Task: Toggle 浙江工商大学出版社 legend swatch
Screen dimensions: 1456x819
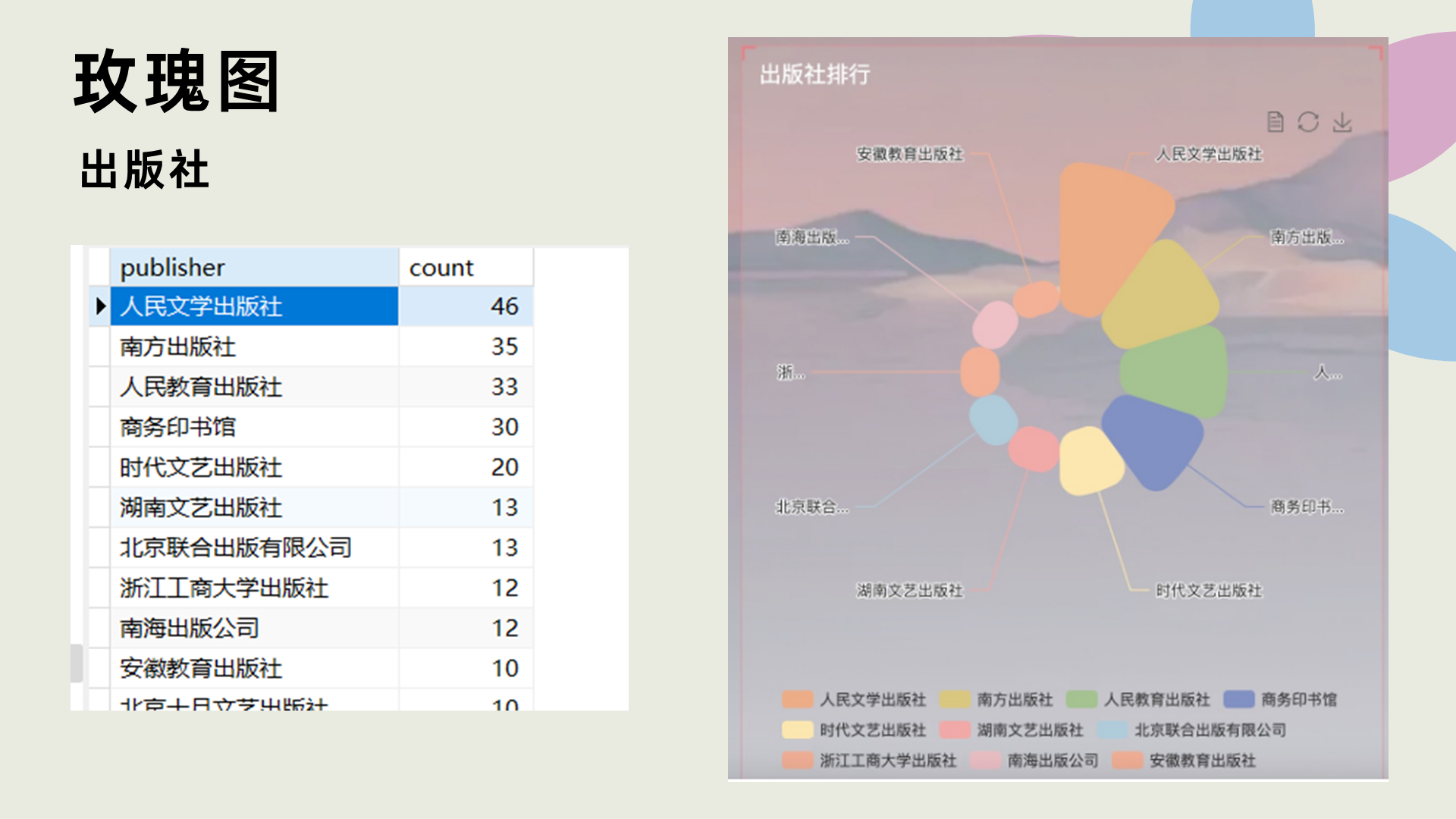Action: [x=798, y=760]
